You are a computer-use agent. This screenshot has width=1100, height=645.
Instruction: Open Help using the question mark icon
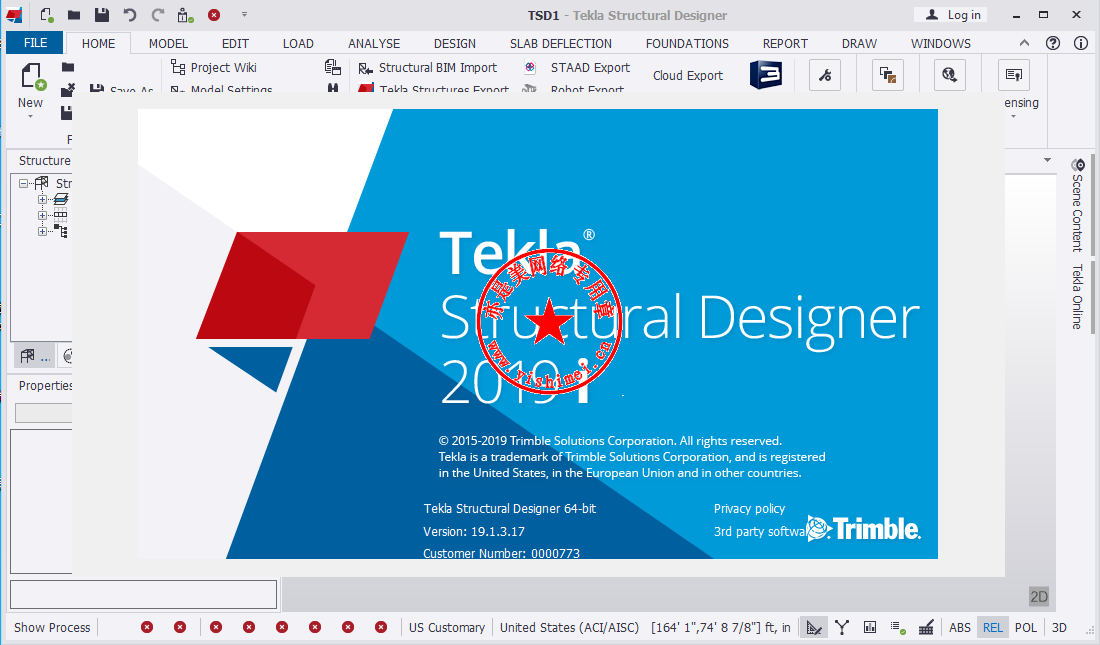(x=1053, y=43)
